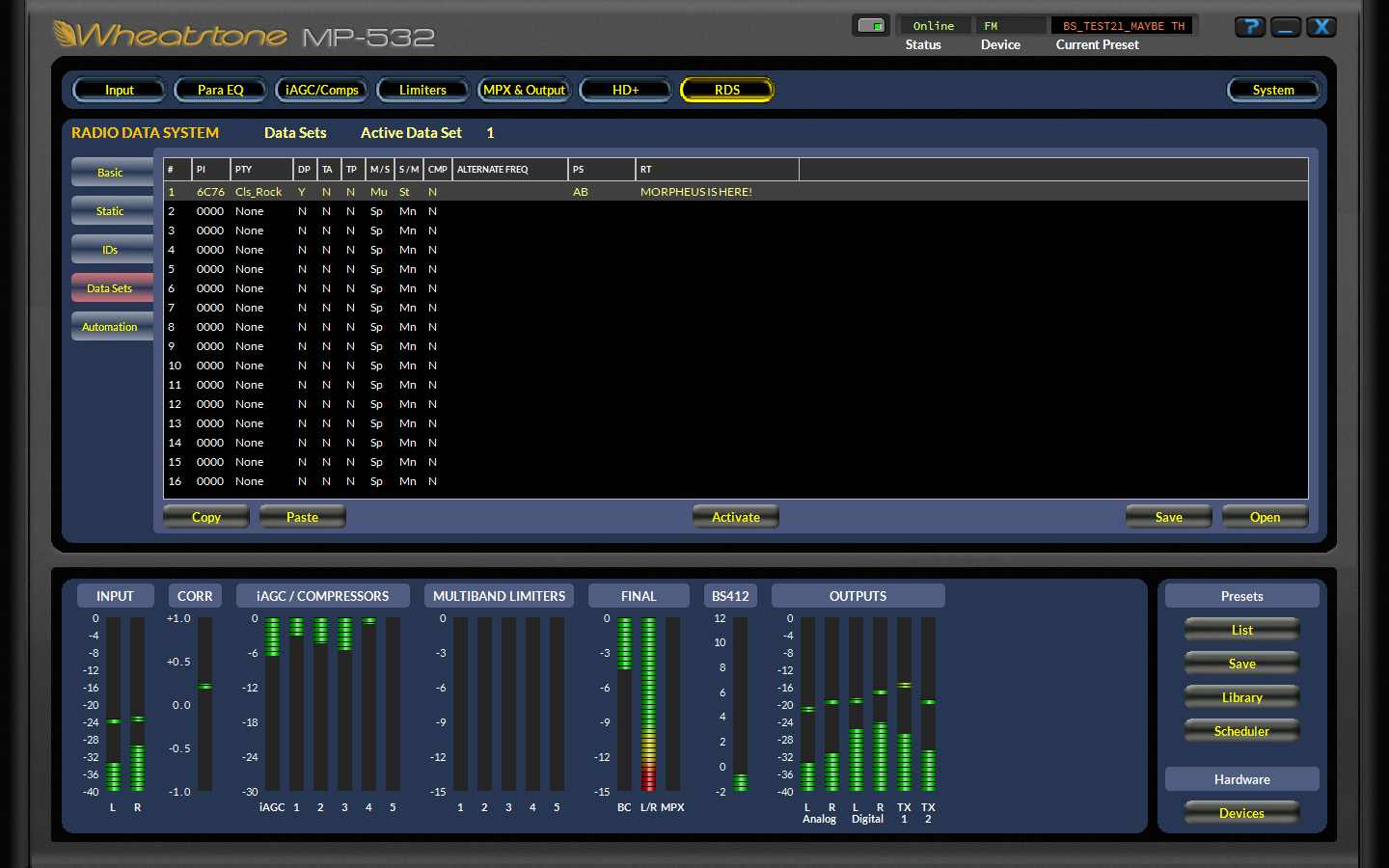The image size is (1389, 868).
Task: Minimize the window using the underscore icon
Action: pyautogui.click(x=1286, y=27)
